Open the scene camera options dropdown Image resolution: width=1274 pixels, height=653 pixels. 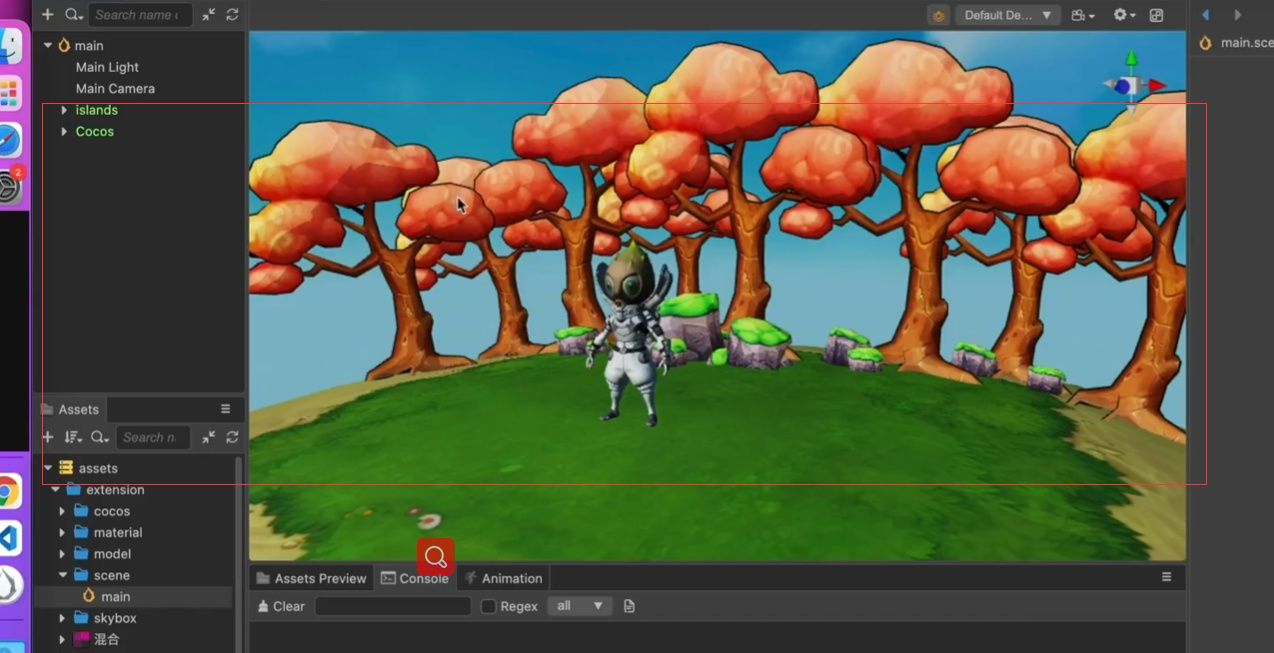pyautogui.click(x=1082, y=15)
